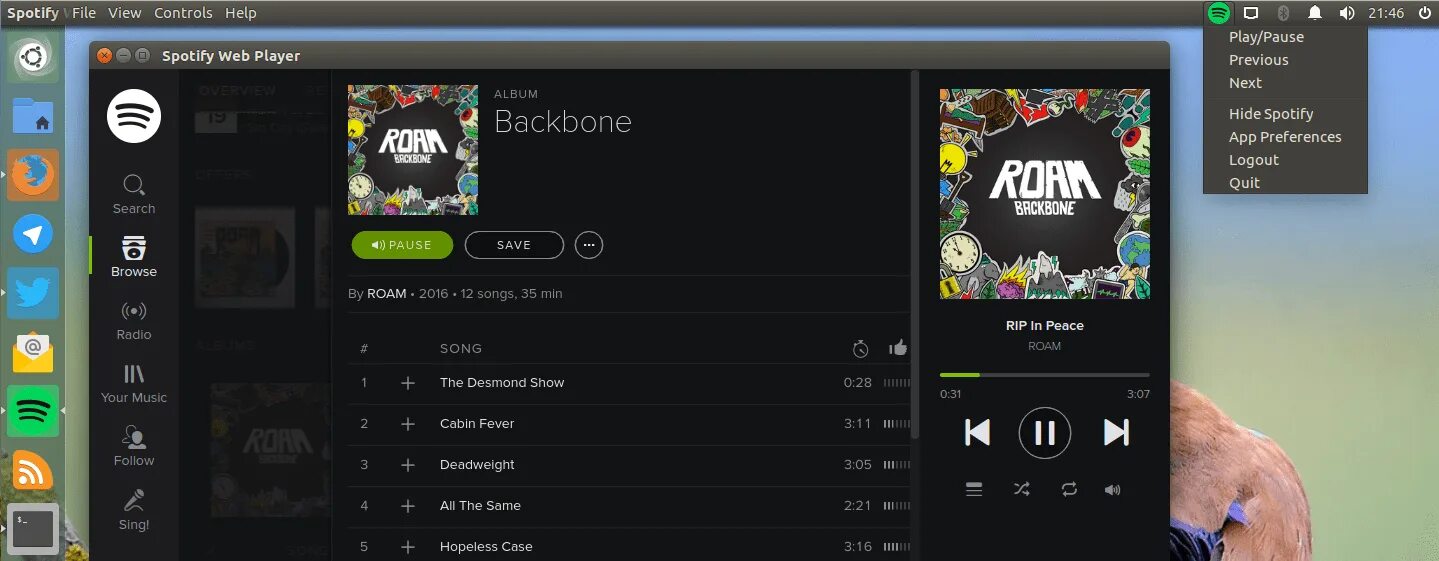
Task: Open the power session menu icon
Action: [1424, 13]
